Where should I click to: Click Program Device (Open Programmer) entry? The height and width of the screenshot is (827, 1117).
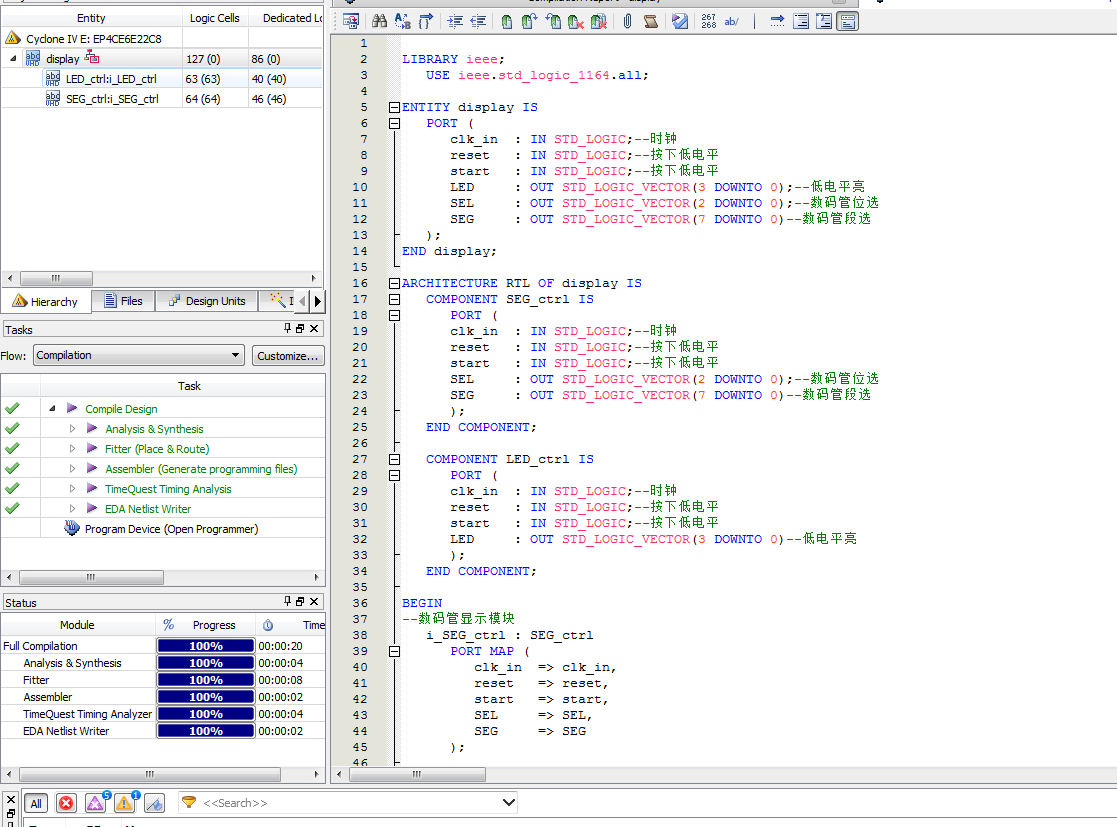[x=171, y=529]
